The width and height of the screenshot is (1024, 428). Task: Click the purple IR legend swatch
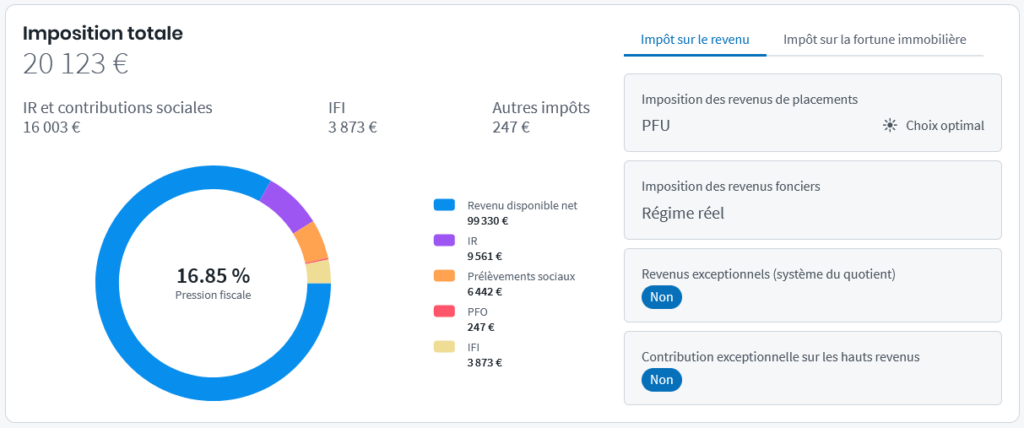445,240
